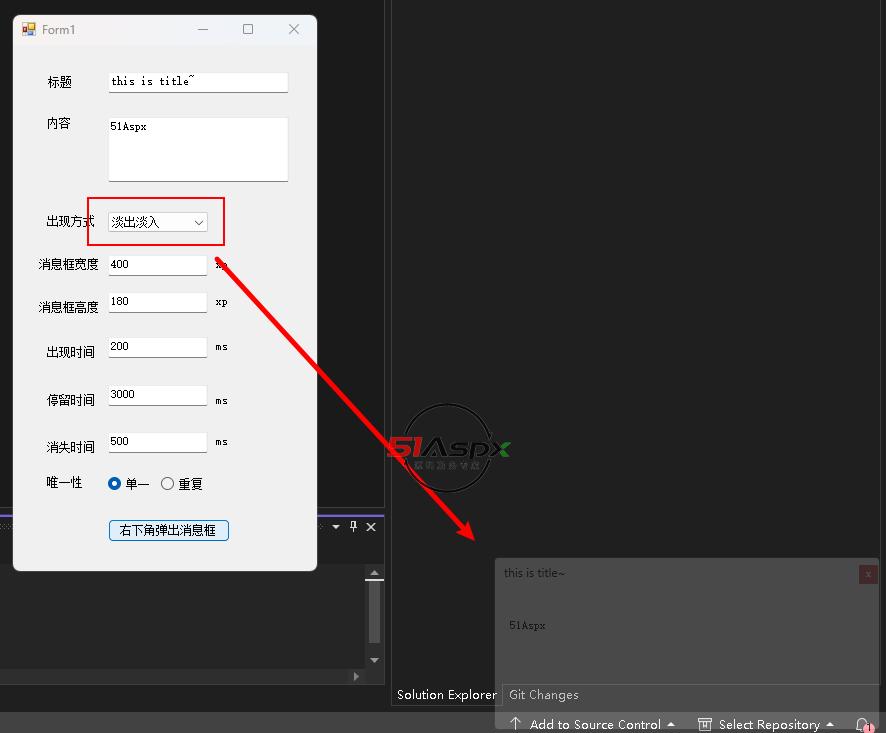This screenshot has width=886, height=733.
Task: Click the popup title text 'this is title~'
Action: tap(534, 573)
